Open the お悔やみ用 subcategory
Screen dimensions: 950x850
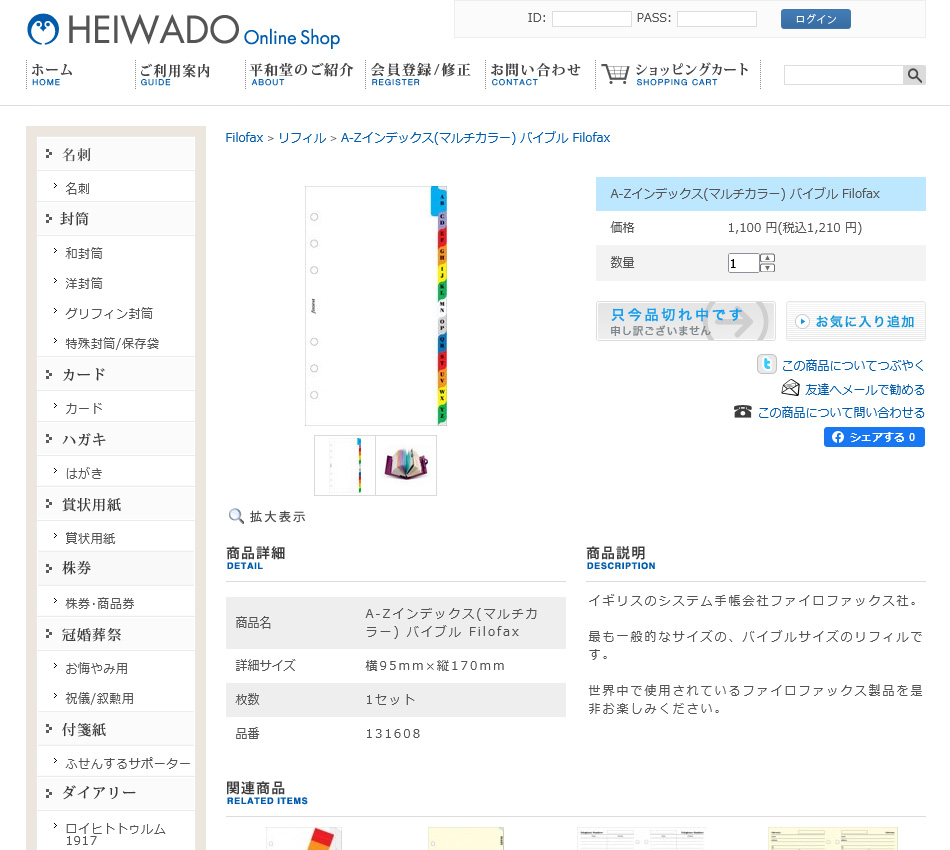click(97, 668)
